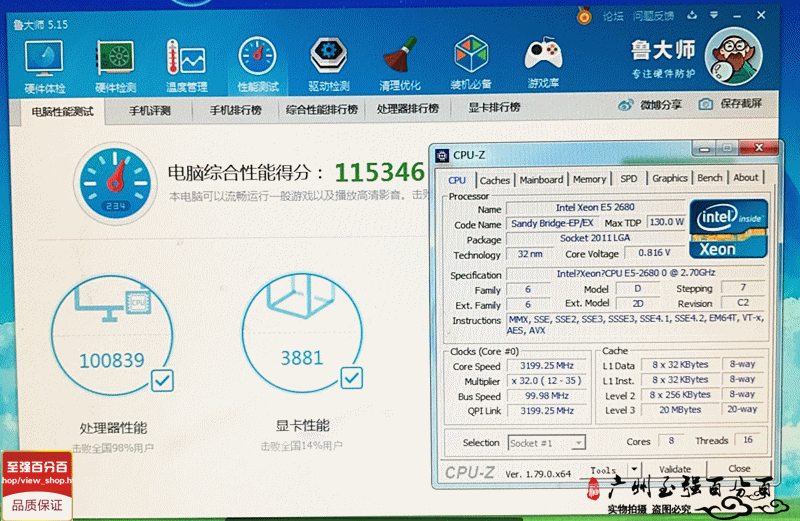Screen dimensions: 800x521
Task: Select the 性能测试 performance test icon
Action: (258, 65)
